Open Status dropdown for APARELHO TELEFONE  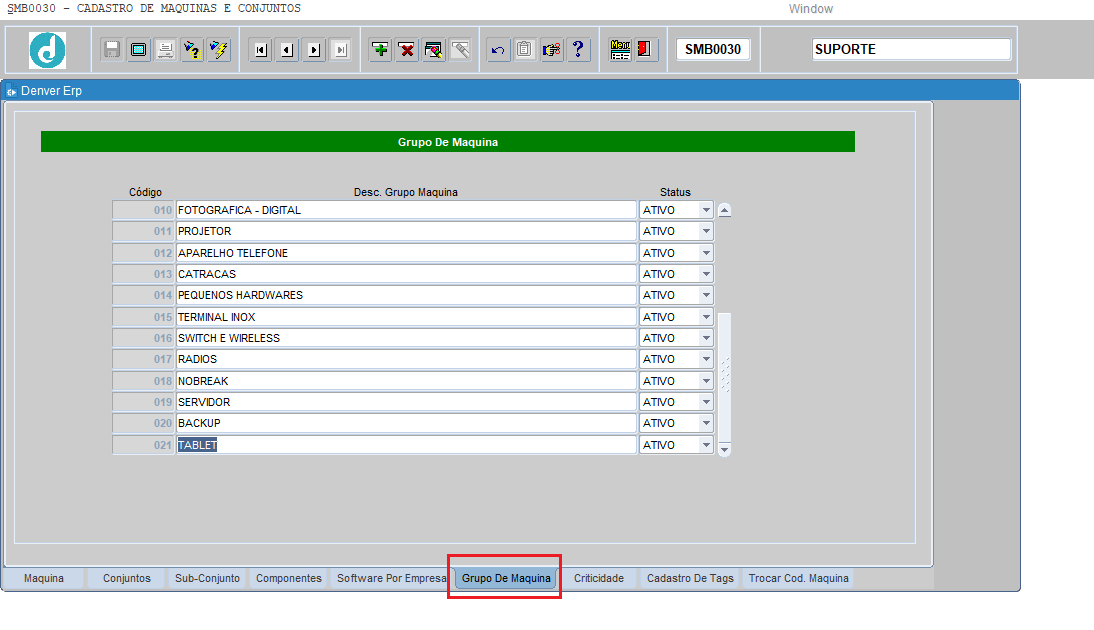tap(706, 253)
